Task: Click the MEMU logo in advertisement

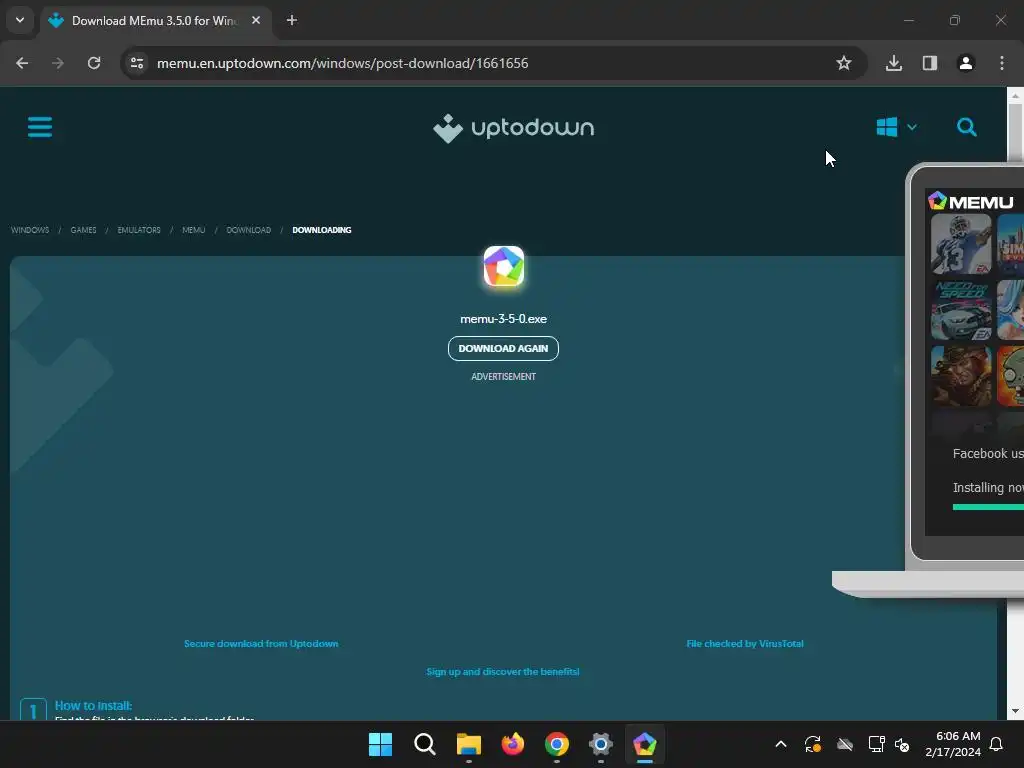Action: 971,201
